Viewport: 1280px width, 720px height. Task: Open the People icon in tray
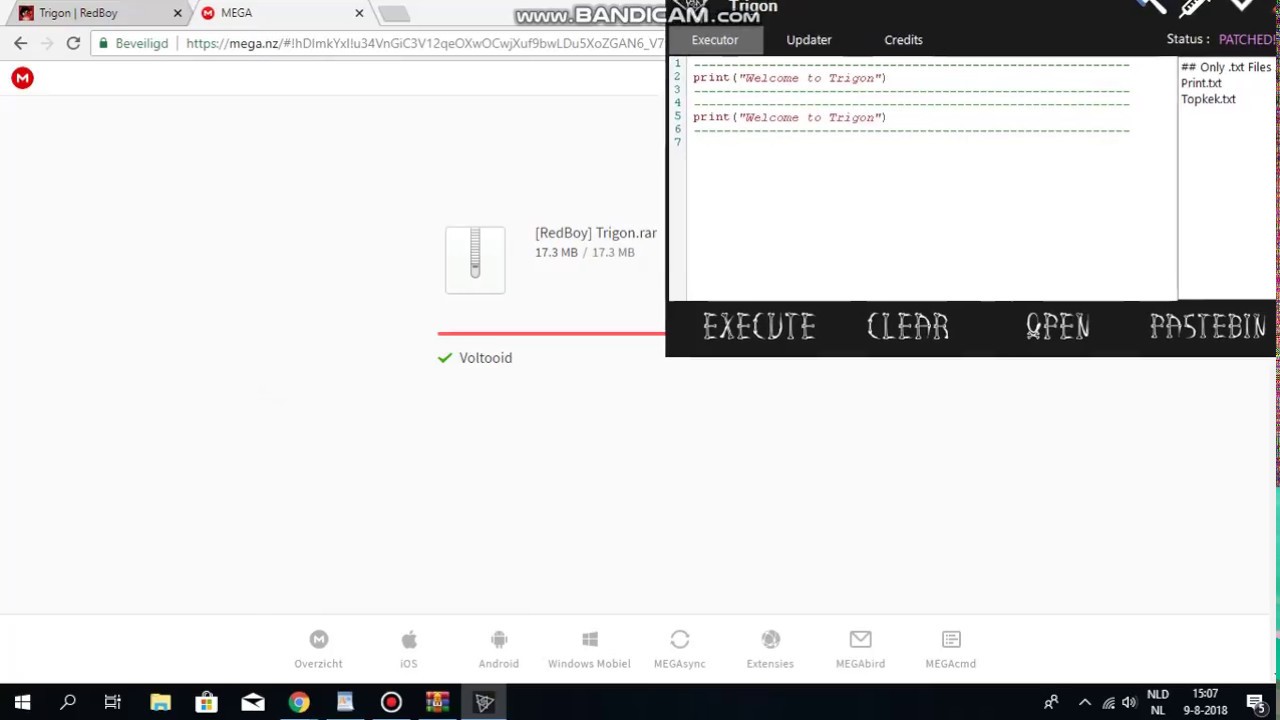click(1051, 703)
